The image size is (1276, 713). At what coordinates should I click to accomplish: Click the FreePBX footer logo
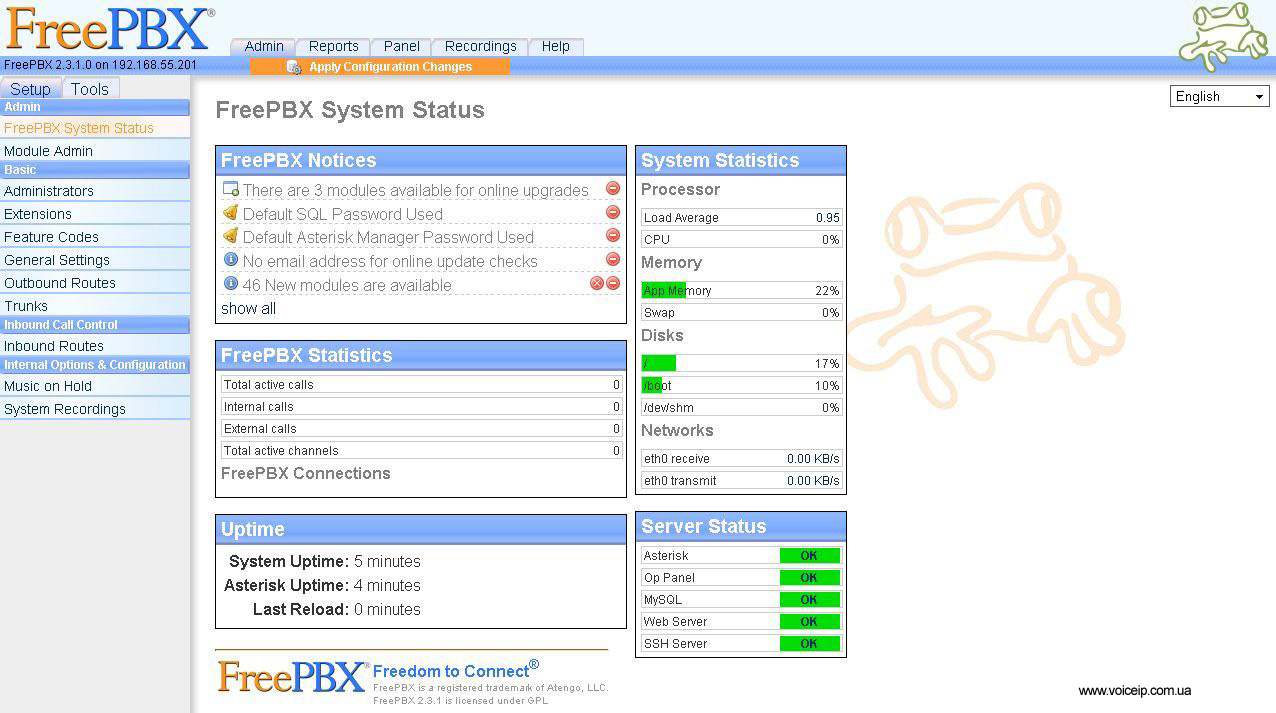tap(293, 677)
